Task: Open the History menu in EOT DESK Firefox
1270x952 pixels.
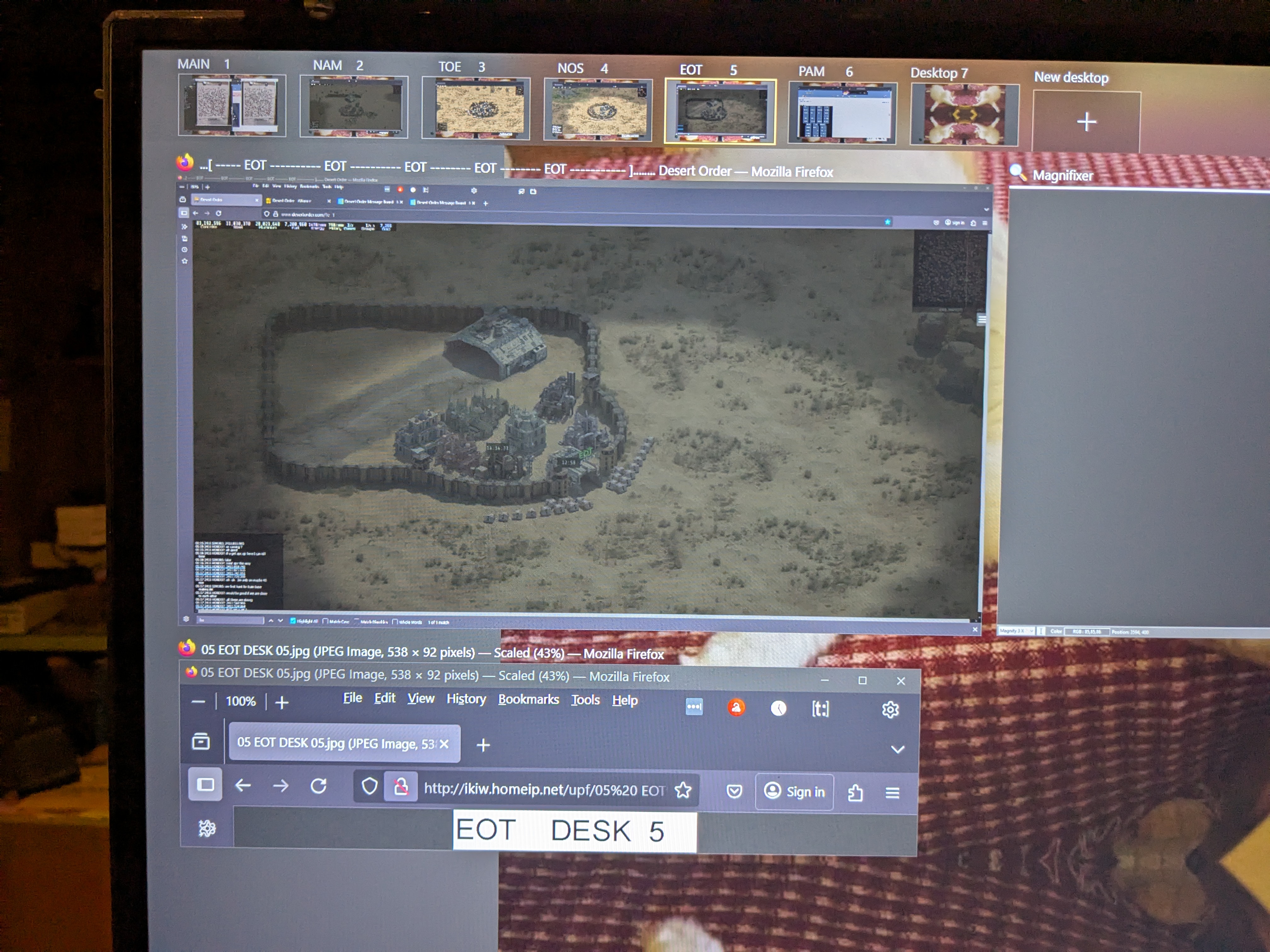Action: point(466,699)
